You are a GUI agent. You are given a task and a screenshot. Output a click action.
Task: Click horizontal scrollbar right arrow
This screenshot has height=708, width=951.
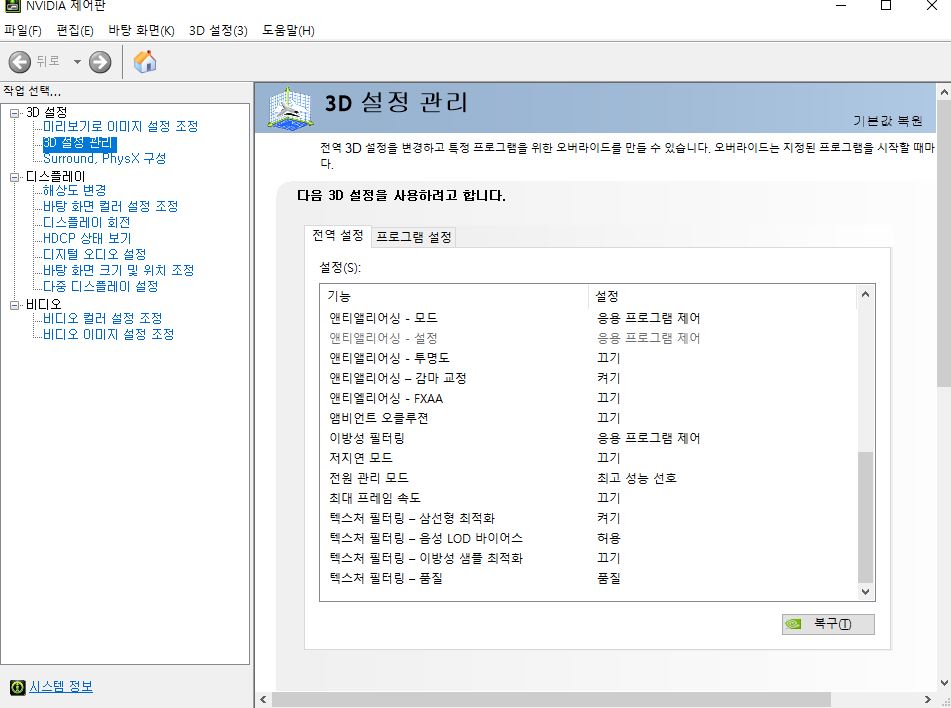pos(927,700)
